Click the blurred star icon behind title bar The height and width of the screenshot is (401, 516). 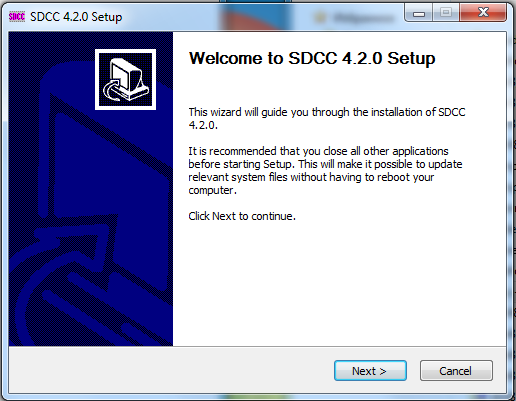pos(320,17)
